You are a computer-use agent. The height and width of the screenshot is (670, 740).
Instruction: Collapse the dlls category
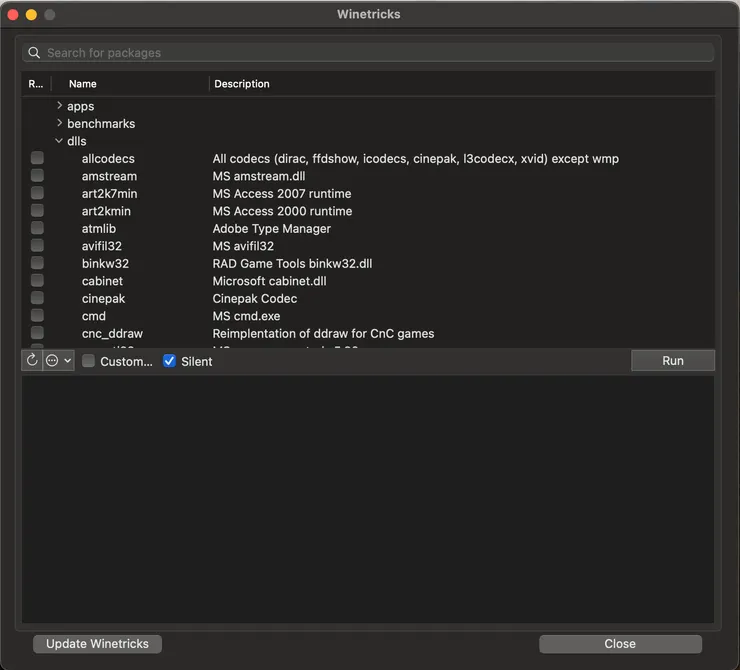pos(59,141)
